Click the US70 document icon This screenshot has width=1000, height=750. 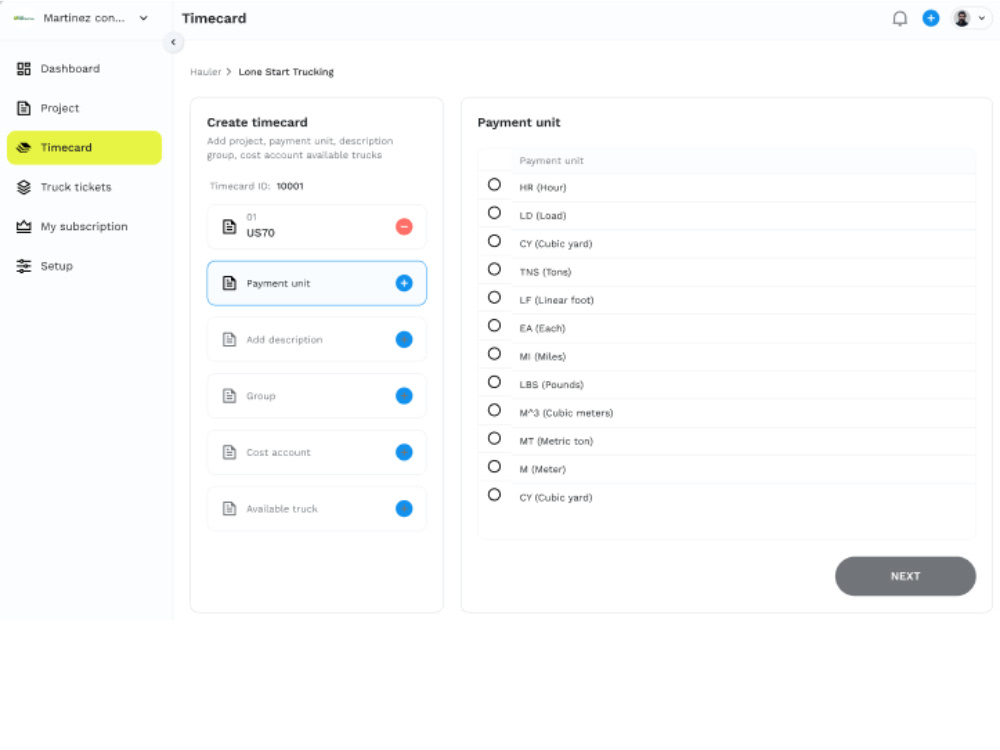pos(229,226)
